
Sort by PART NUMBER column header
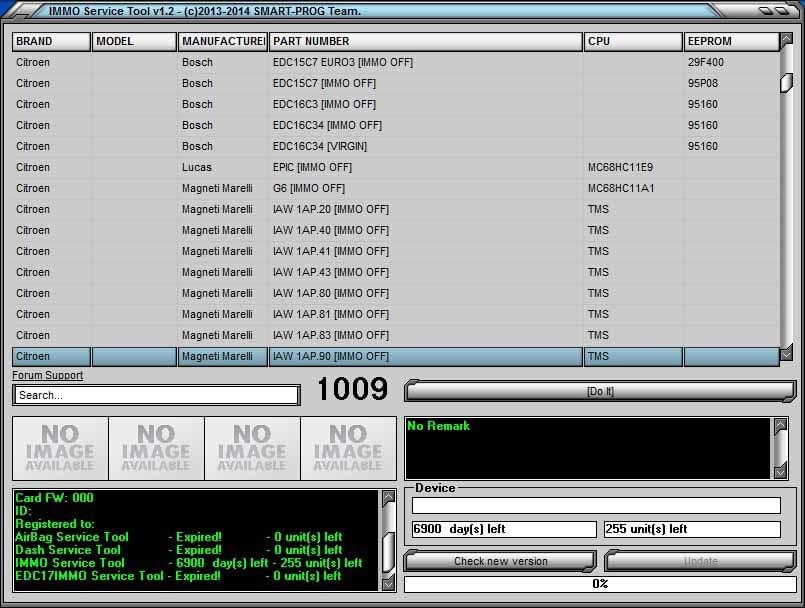tap(424, 41)
